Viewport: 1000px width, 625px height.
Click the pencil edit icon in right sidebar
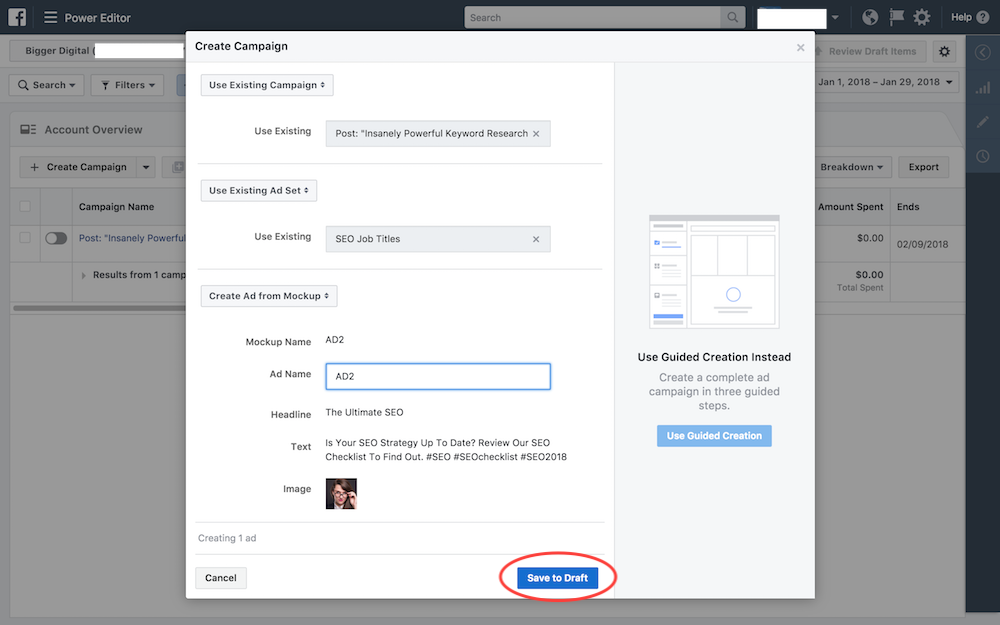pos(983,122)
